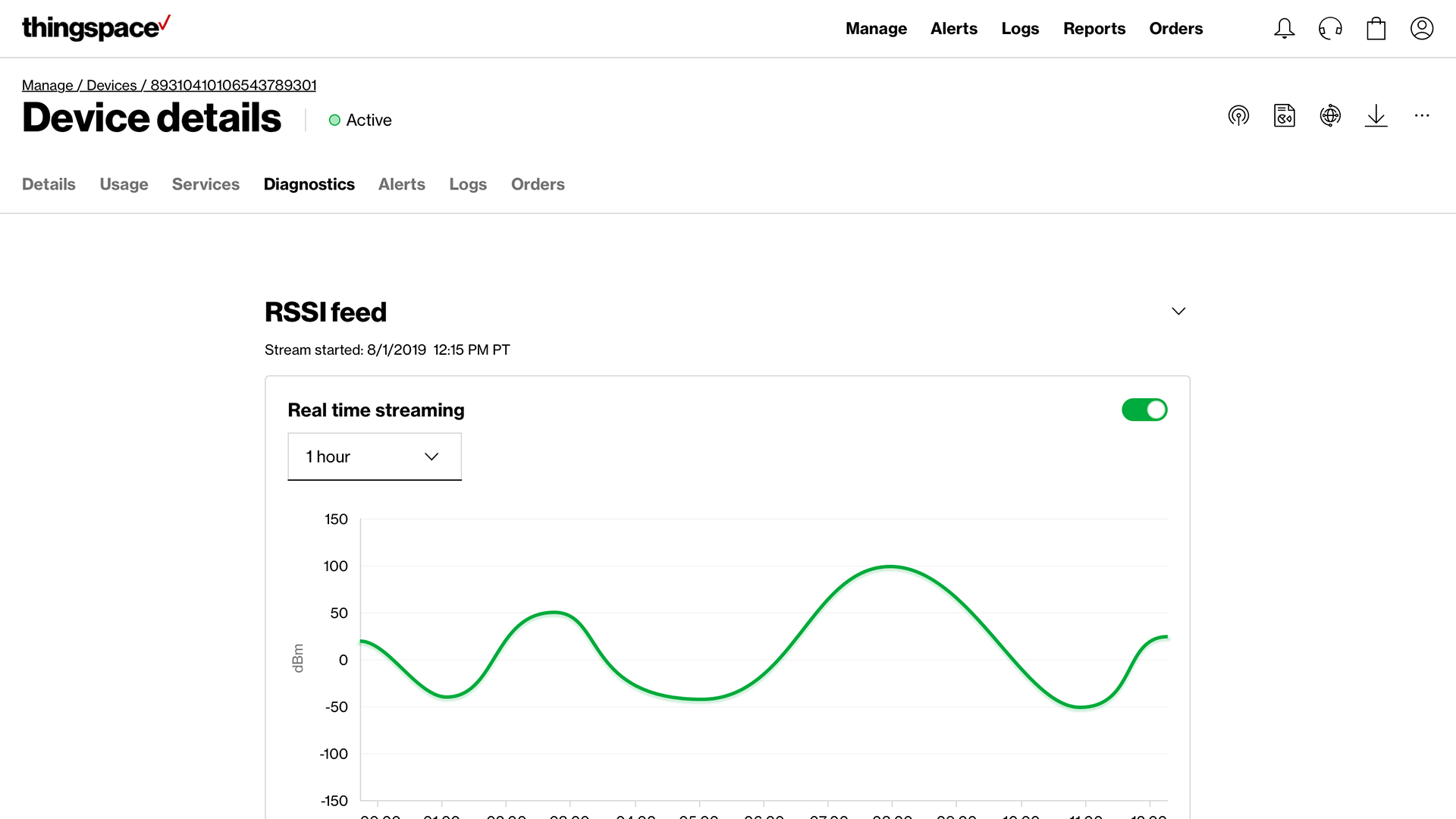Switch to the Usage tab
The image size is (1456, 819).
(x=124, y=184)
